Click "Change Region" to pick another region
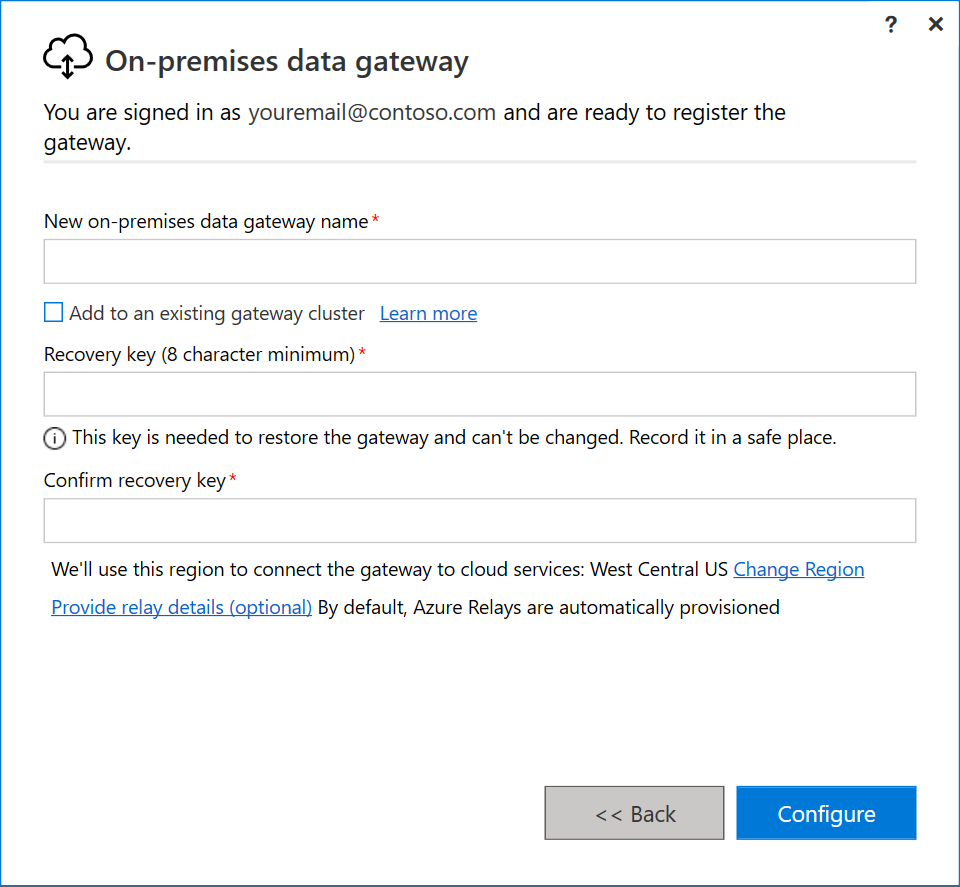This screenshot has width=960, height=887. coord(799,569)
